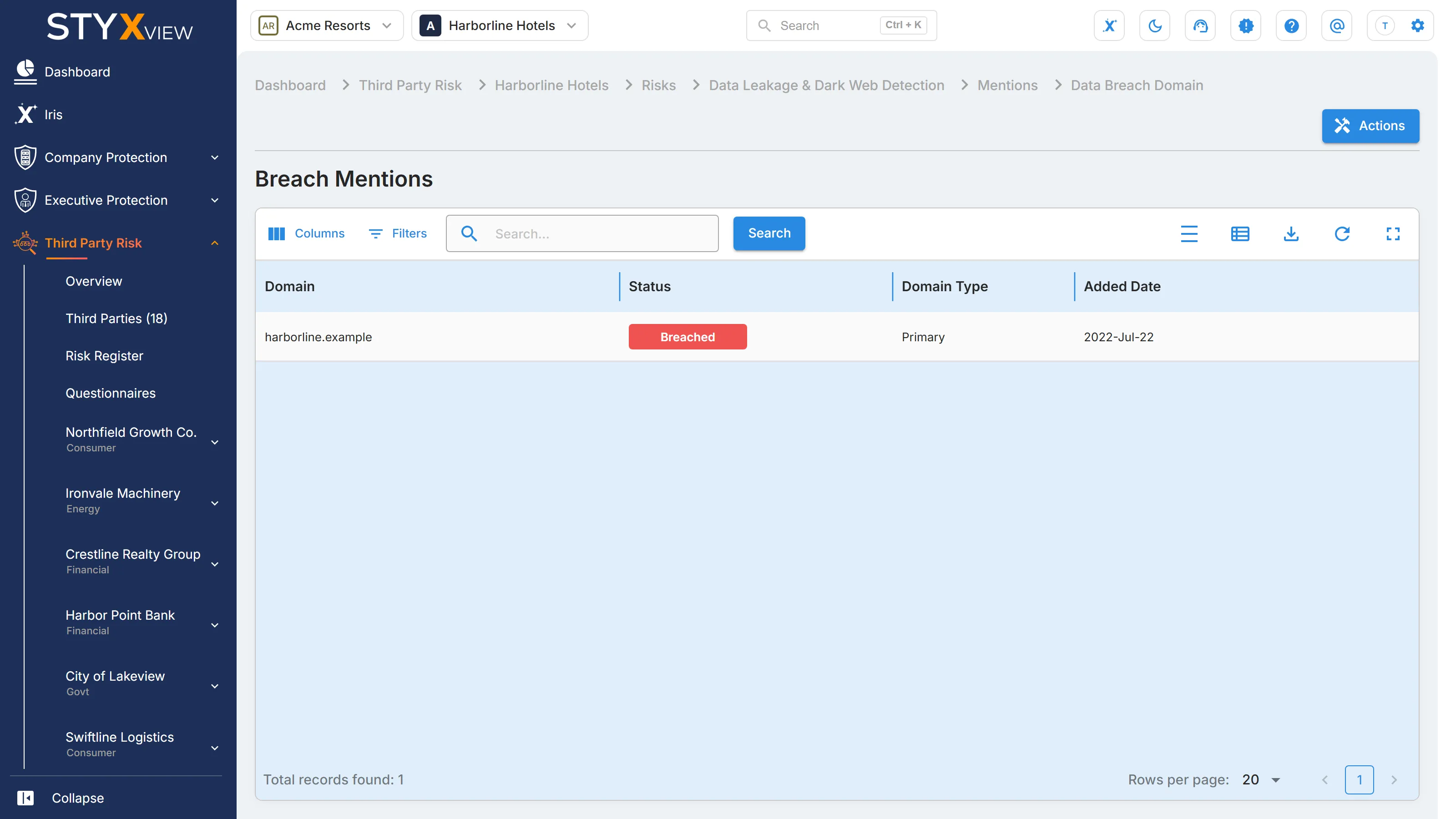
Task: Focus the global Search field
Action: (x=841, y=25)
